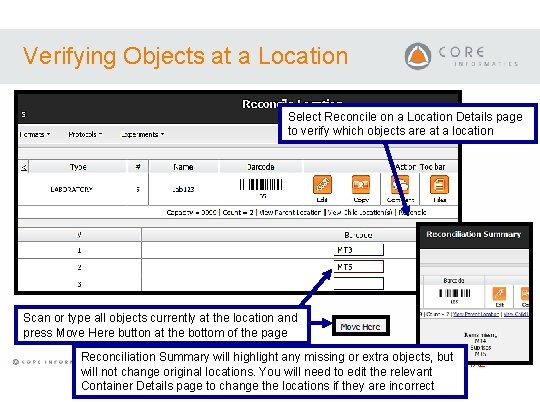Click the sort icon left of Type header
Viewport: 540px width, 405px height.
tap(24, 167)
